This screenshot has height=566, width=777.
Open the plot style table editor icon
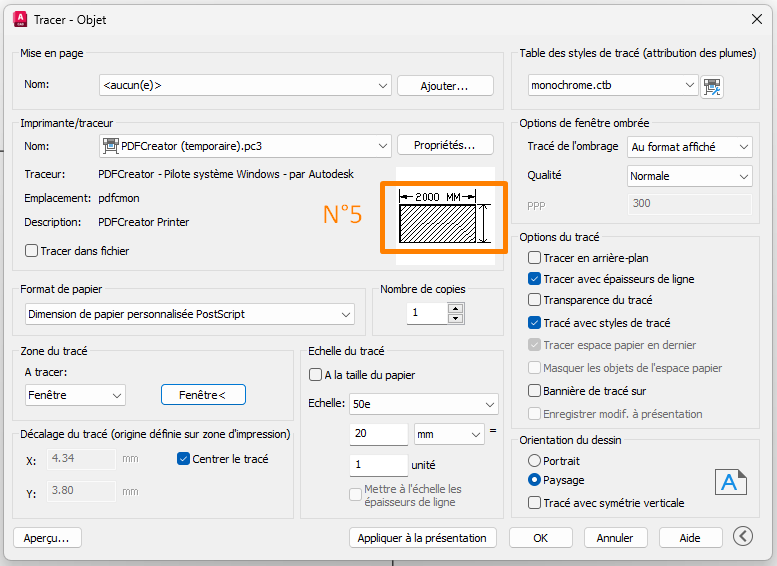pos(712,87)
